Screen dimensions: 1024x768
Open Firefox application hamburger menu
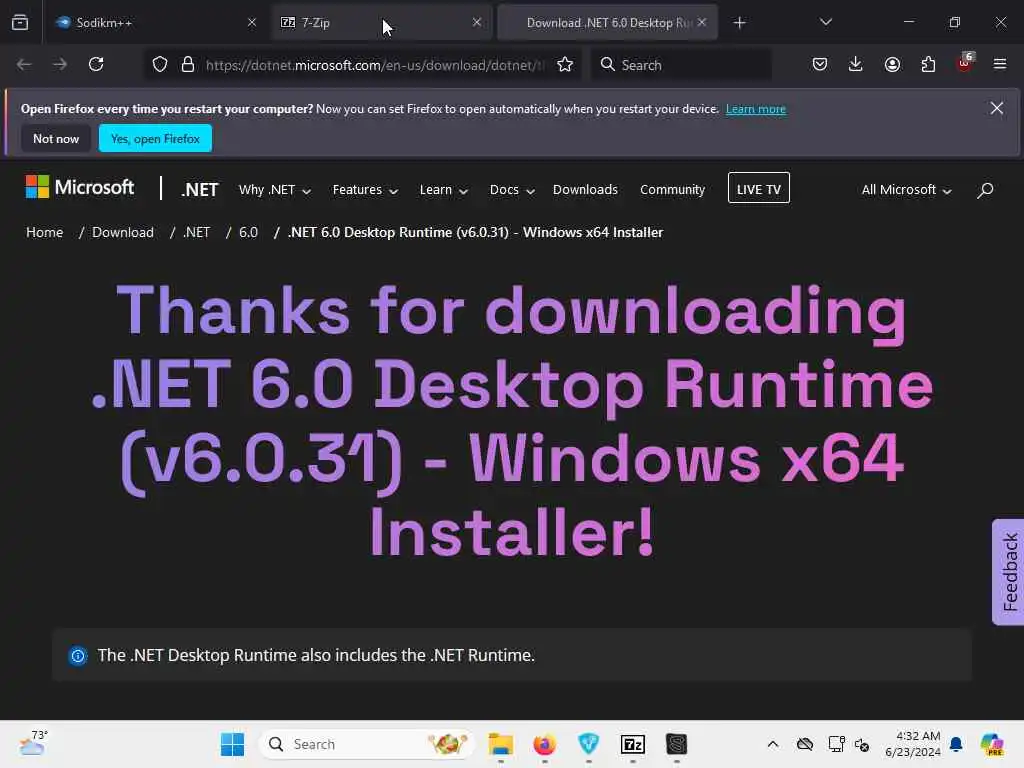point(1000,65)
